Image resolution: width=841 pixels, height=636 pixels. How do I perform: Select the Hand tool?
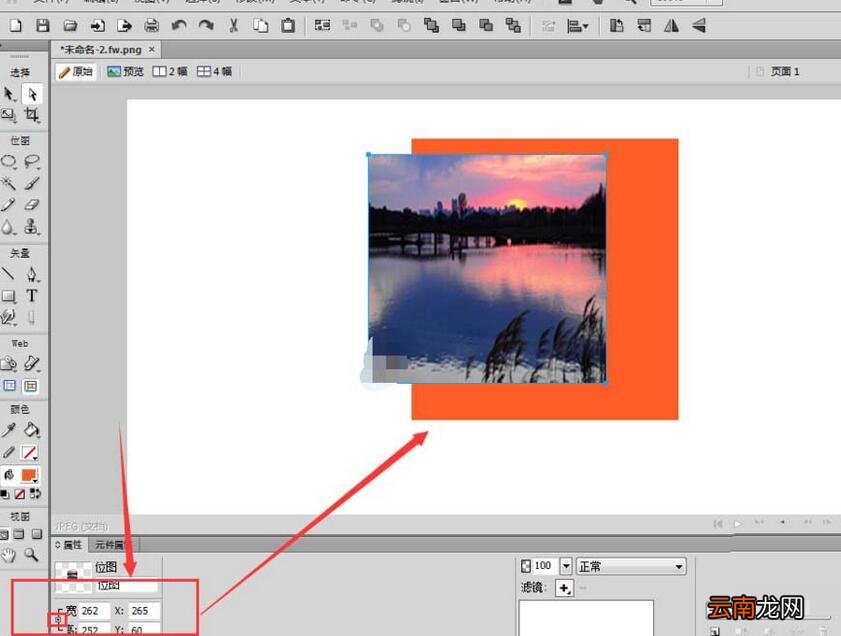[9, 555]
